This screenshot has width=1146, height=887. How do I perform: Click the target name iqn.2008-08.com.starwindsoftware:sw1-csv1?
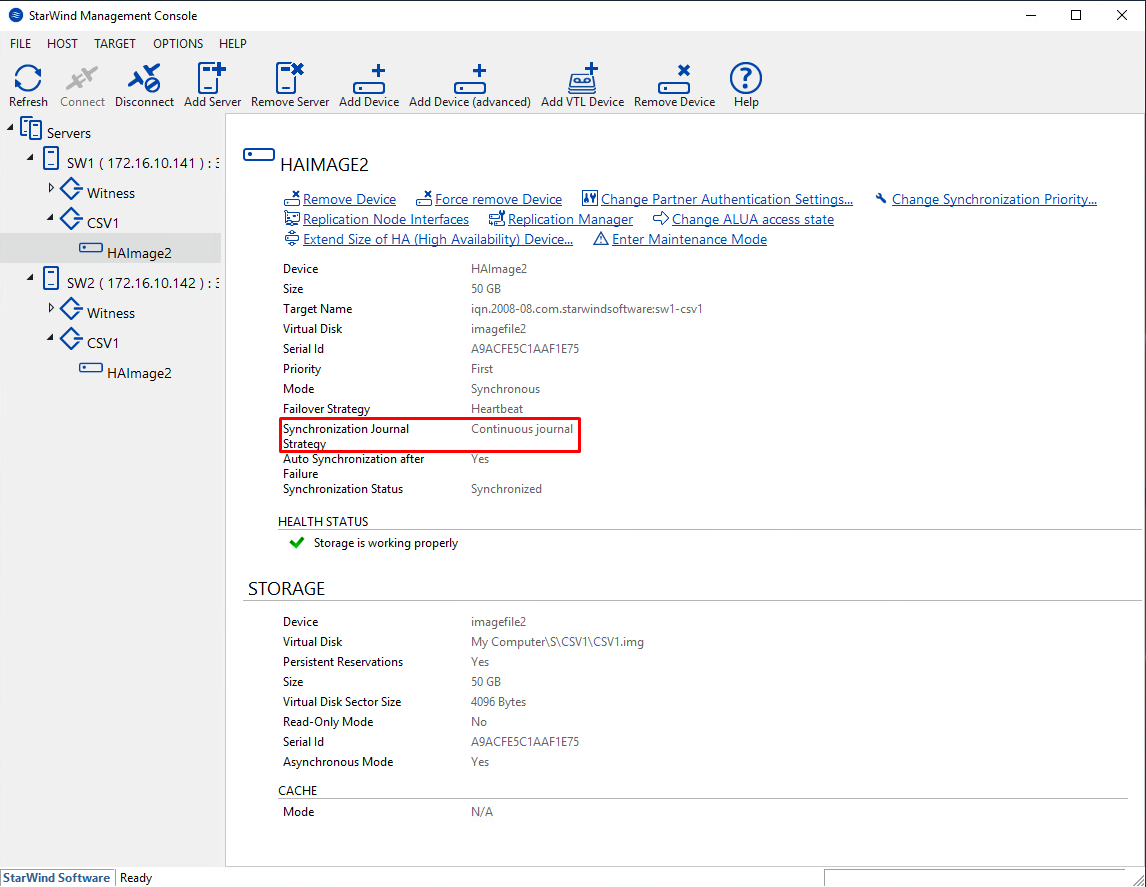pyautogui.click(x=586, y=309)
